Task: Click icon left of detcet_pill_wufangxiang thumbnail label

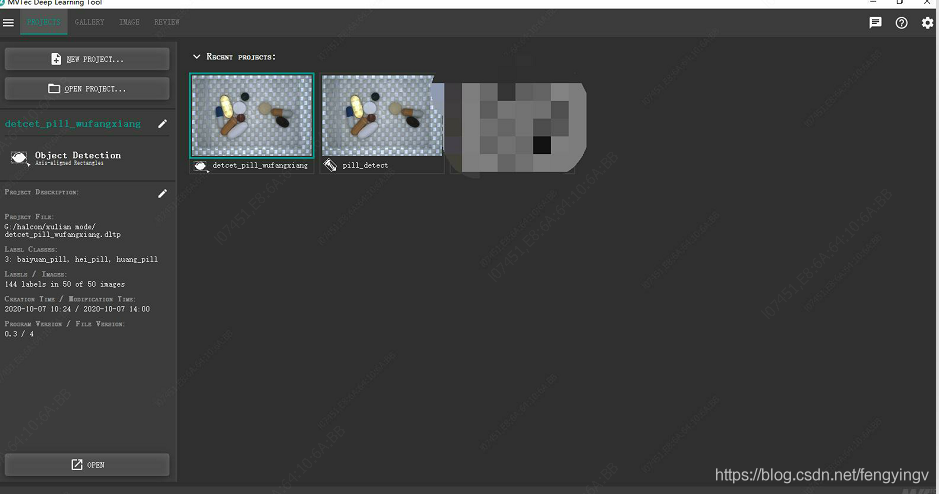Action: pos(201,165)
